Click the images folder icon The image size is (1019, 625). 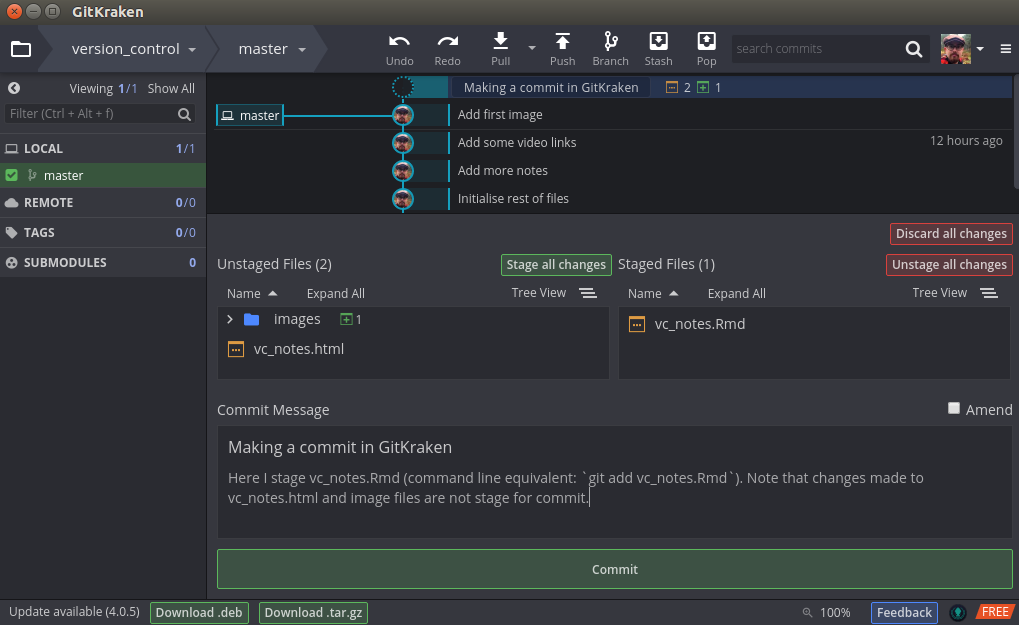click(252, 319)
